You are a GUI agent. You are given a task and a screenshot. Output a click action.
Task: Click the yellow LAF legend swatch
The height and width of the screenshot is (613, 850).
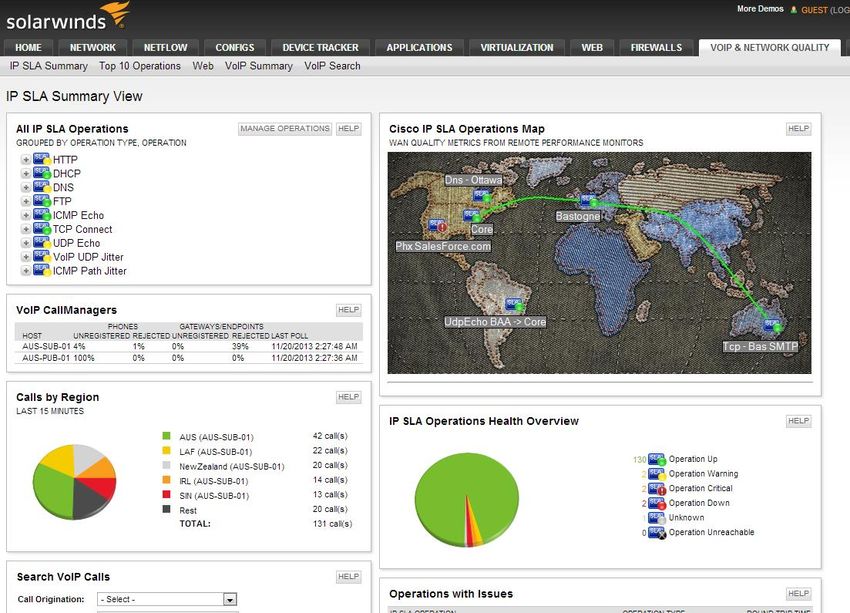coord(166,450)
